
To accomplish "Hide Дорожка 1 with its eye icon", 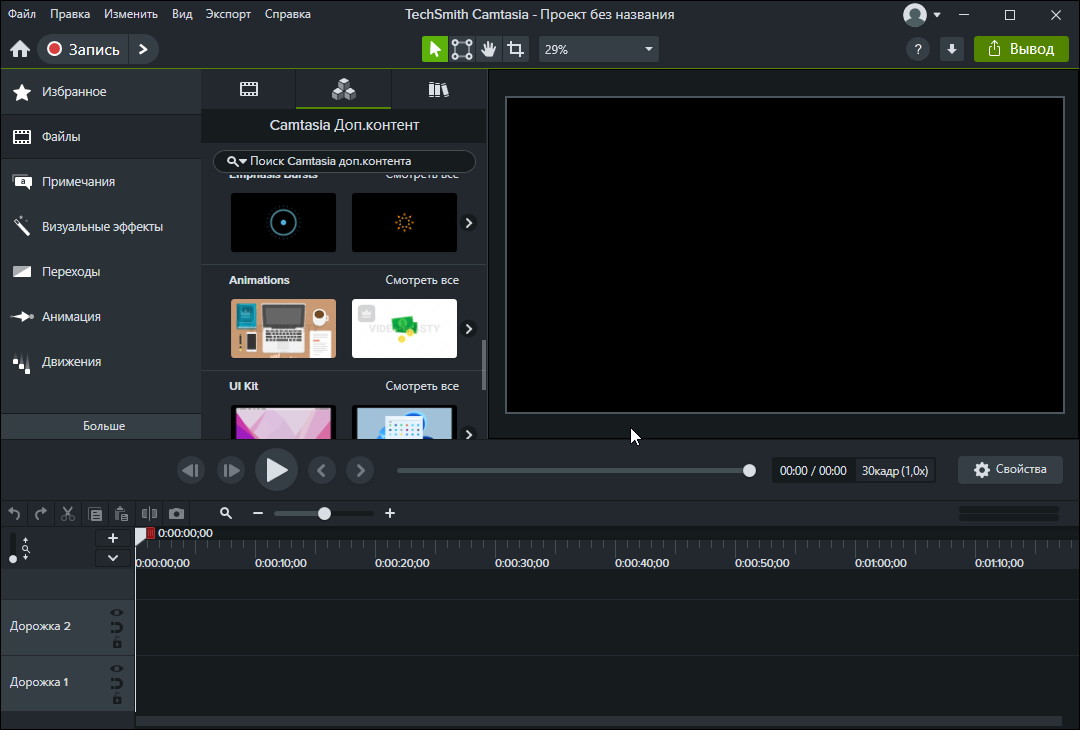I will tap(116, 669).
